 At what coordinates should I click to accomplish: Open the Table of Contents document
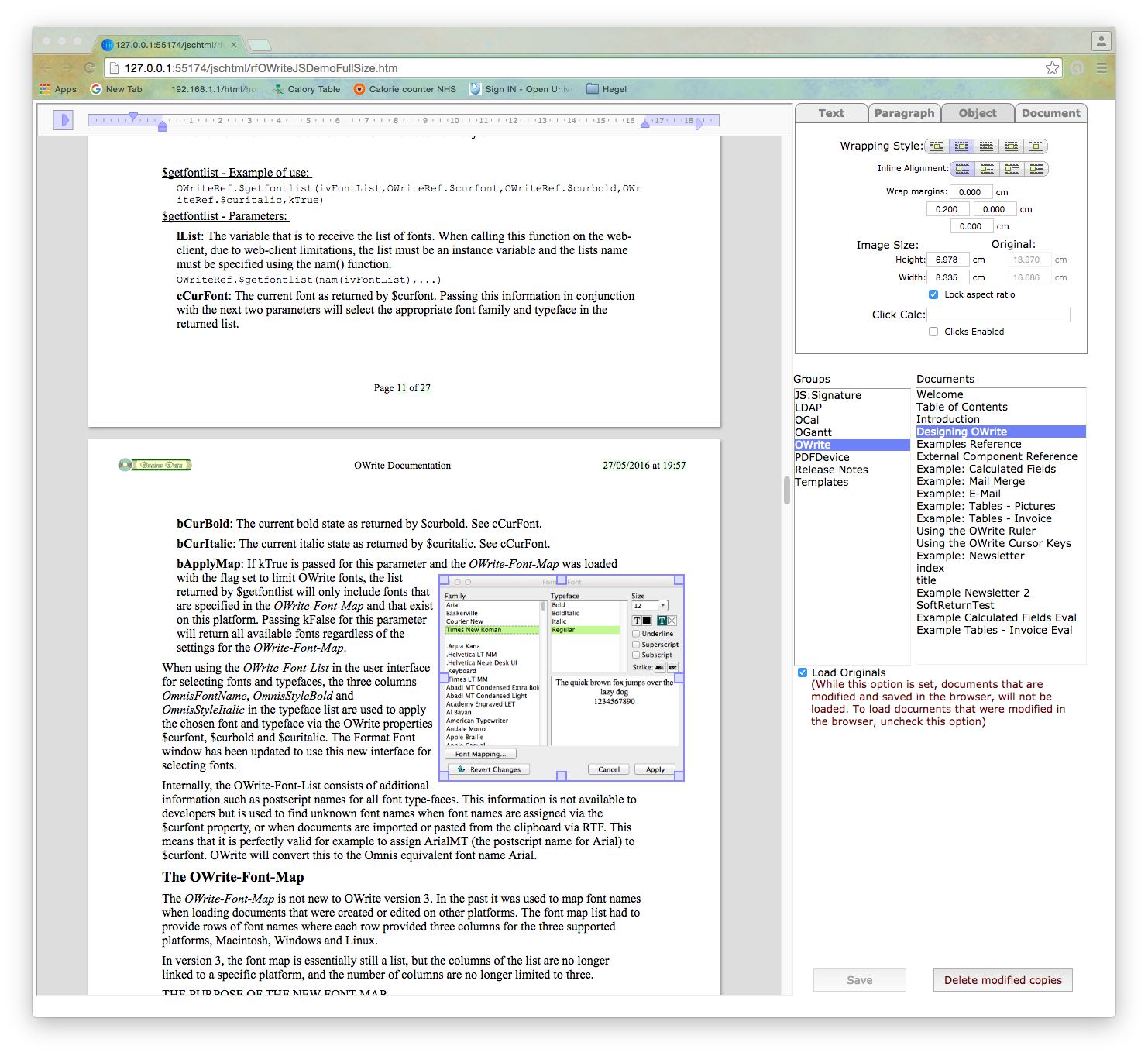pyautogui.click(x=1001, y=407)
